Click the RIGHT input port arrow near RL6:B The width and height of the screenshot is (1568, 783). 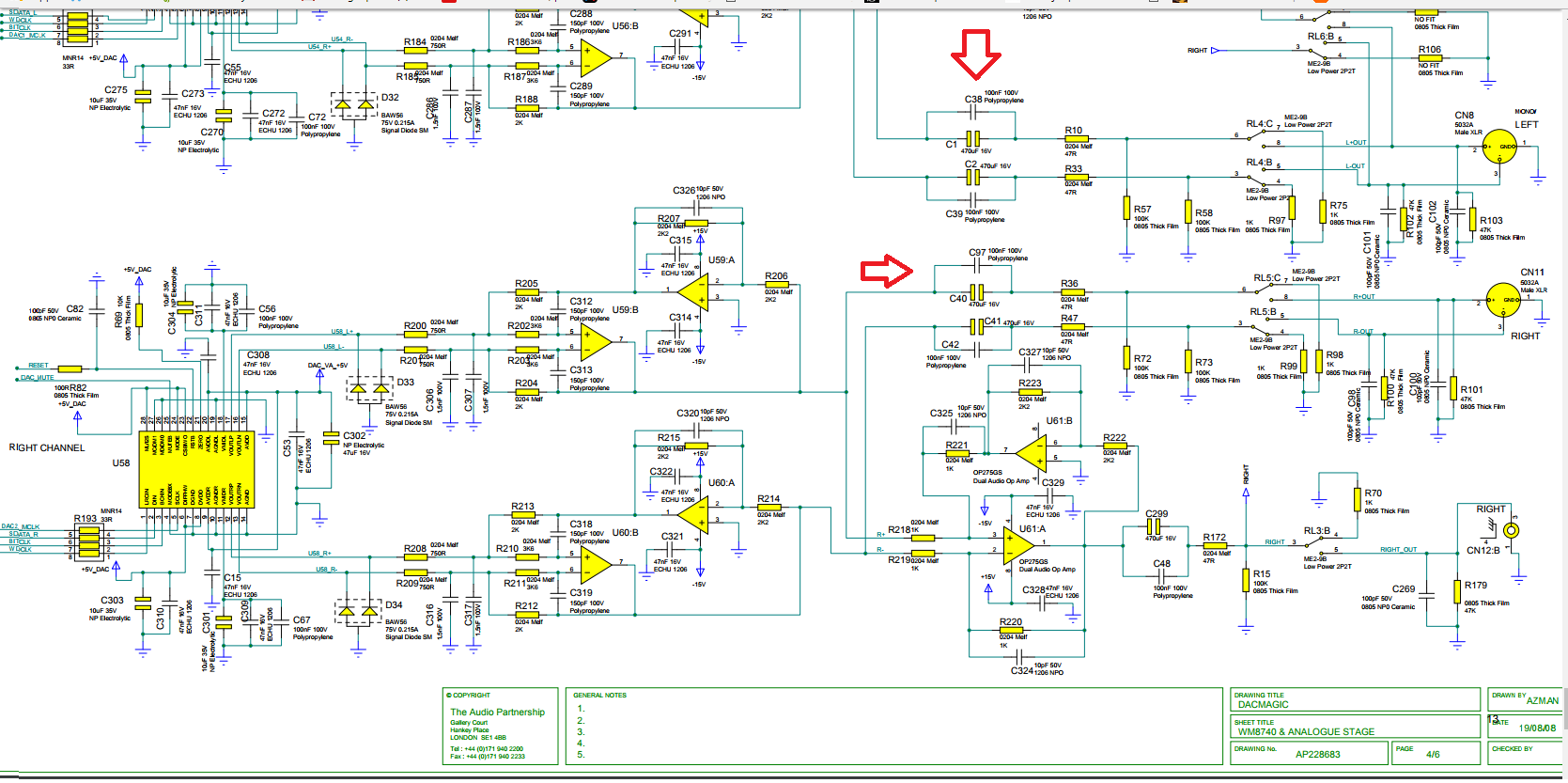tap(1216, 51)
